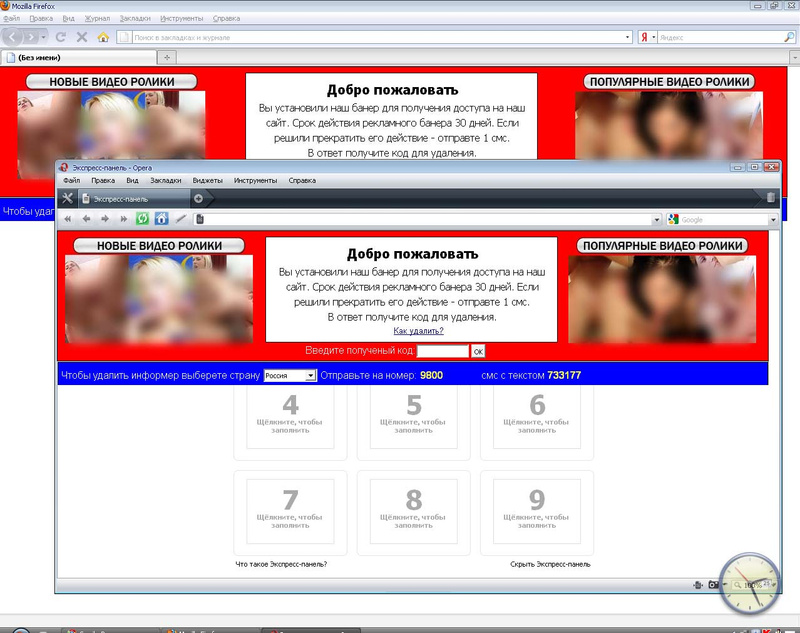Select the (Без имени) Firefox tab

(x=78, y=58)
